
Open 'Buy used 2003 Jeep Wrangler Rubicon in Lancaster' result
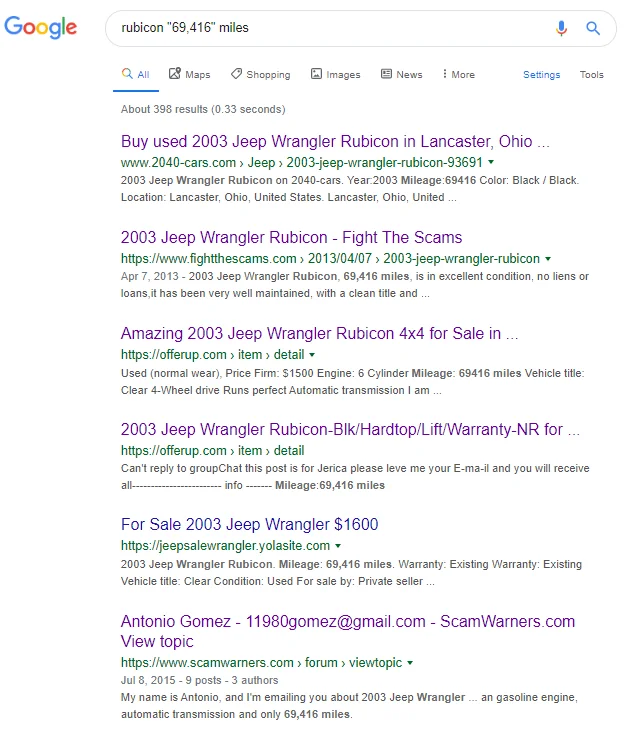tap(335, 141)
